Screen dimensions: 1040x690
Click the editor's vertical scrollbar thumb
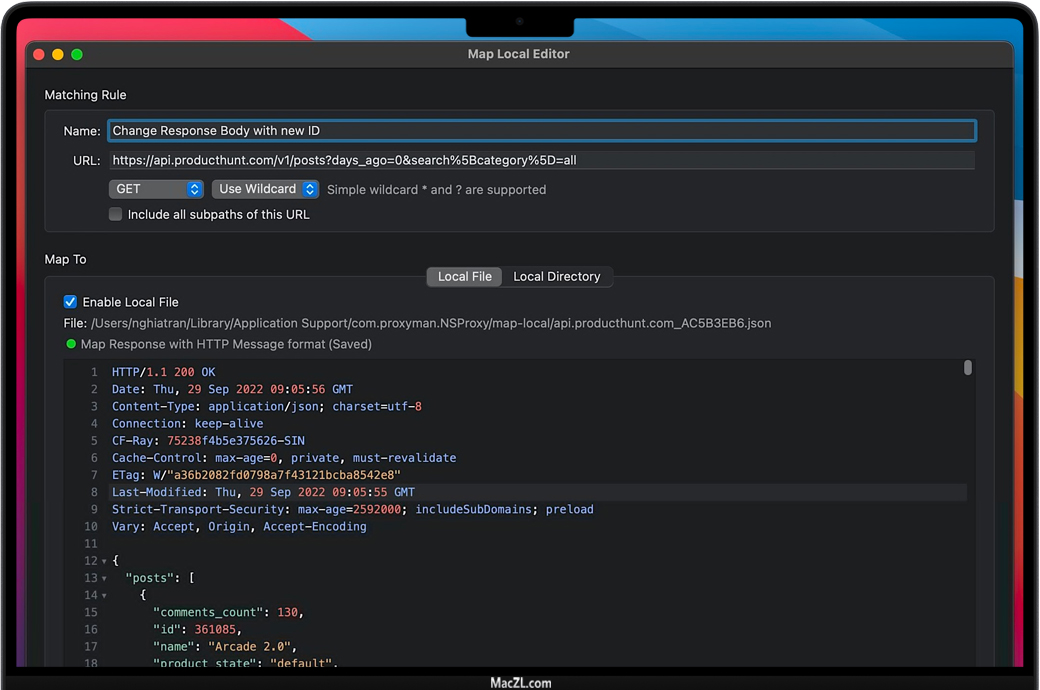click(967, 368)
